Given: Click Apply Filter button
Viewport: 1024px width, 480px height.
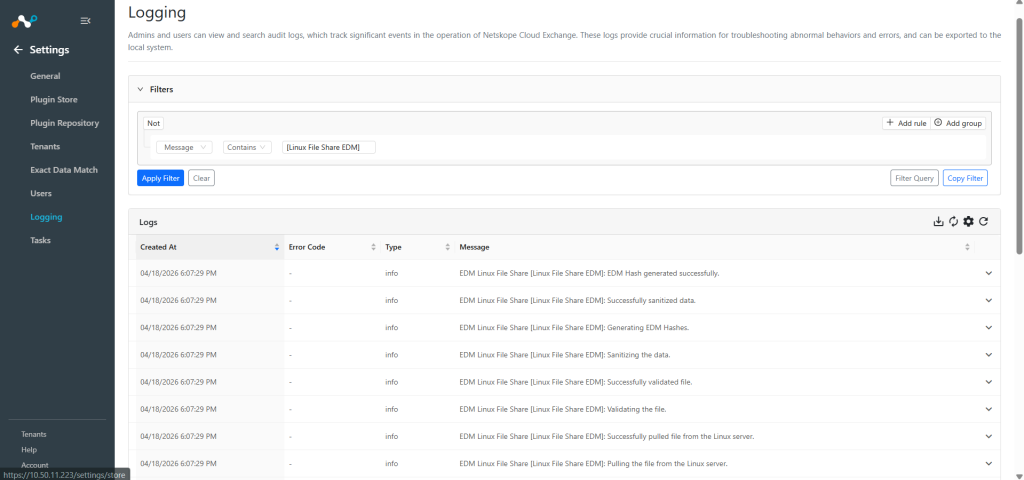Looking at the screenshot, I should (x=161, y=178).
